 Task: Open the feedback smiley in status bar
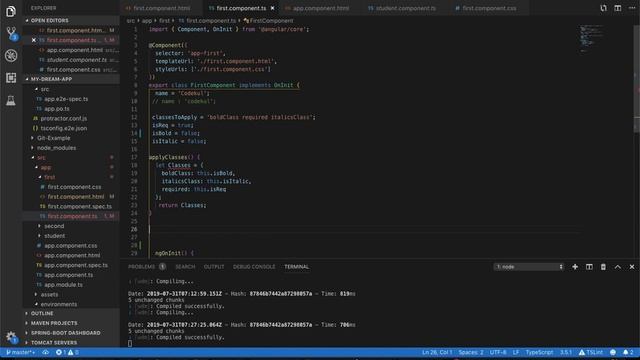point(613,352)
